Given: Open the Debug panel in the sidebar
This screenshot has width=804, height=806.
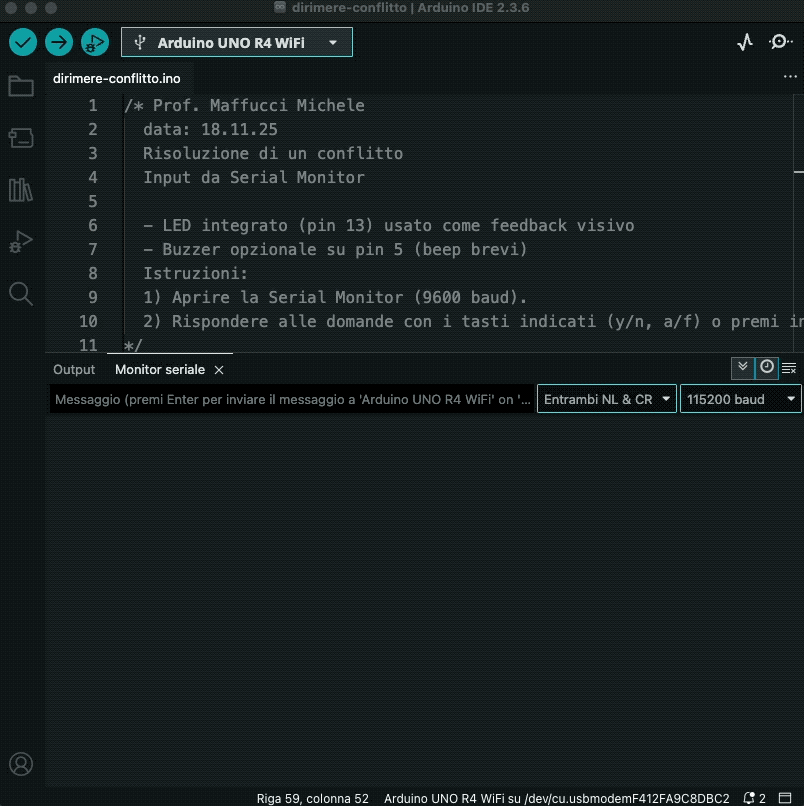Looking at the screenshot, I should (x=20, y=241).
